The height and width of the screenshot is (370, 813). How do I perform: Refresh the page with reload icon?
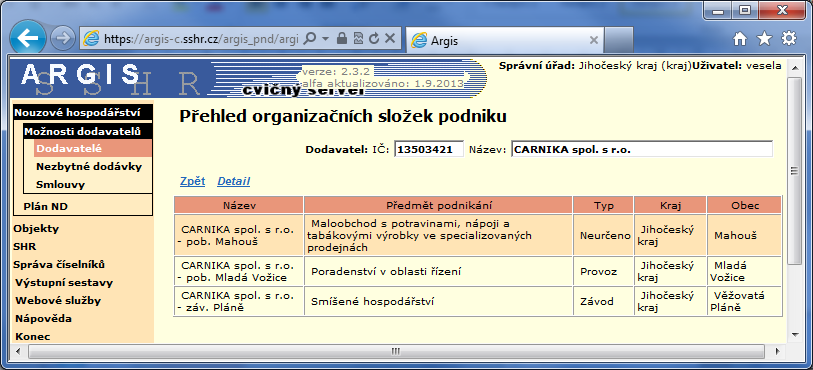tap(374, 38)
